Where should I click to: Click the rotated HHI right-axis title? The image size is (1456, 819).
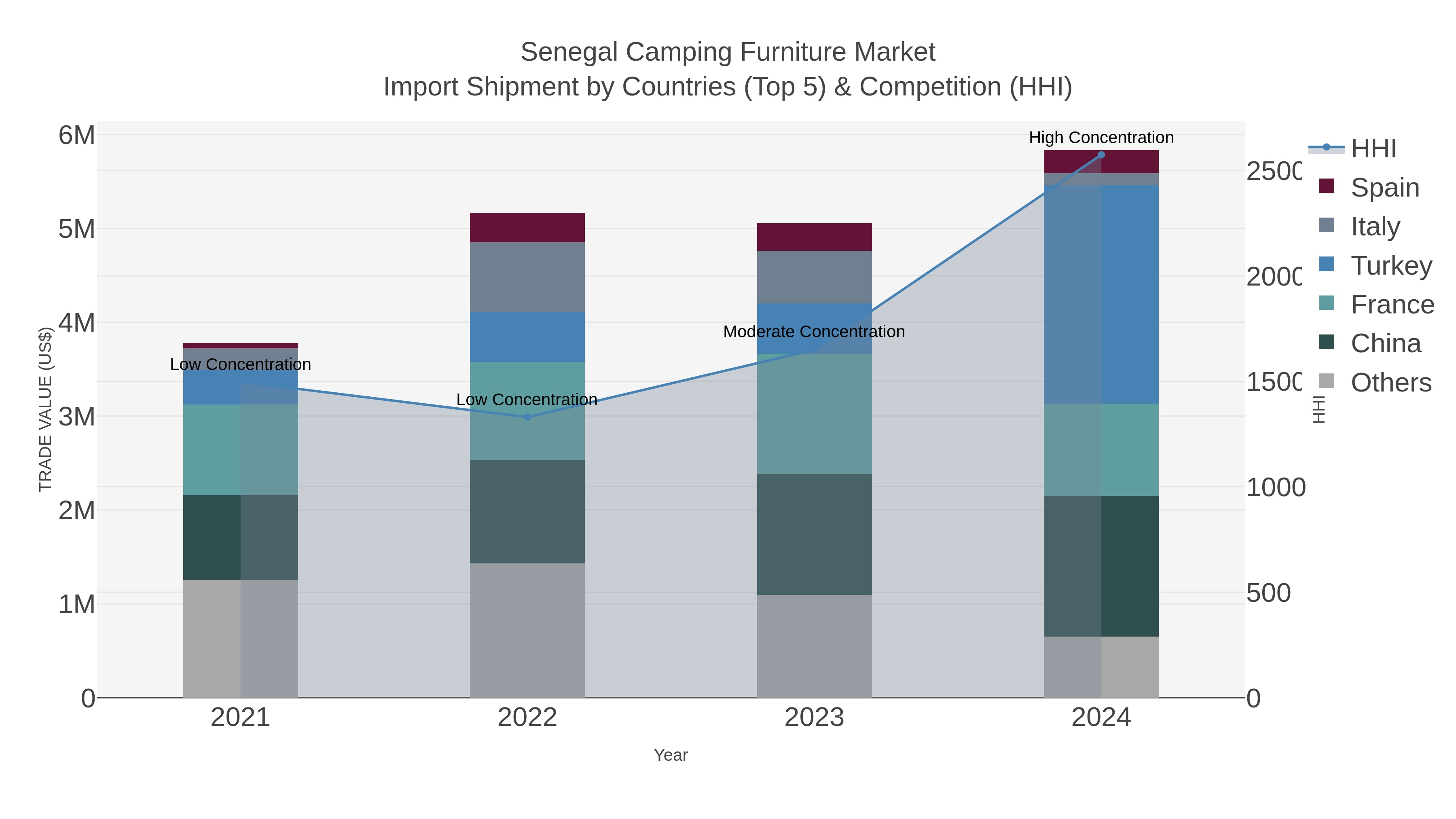1319,409
